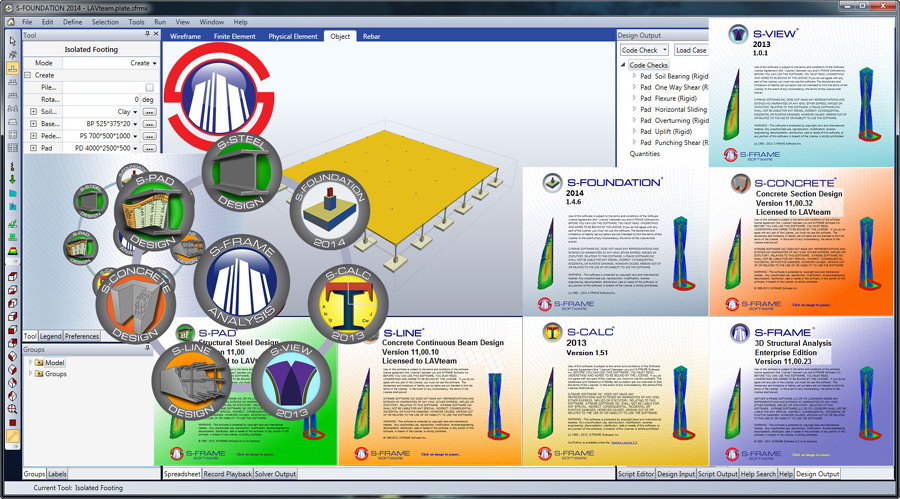Select Quantities in Design Output tree
Screen dimensions: 900x499
pyautogui.click(x=645, y=154)
